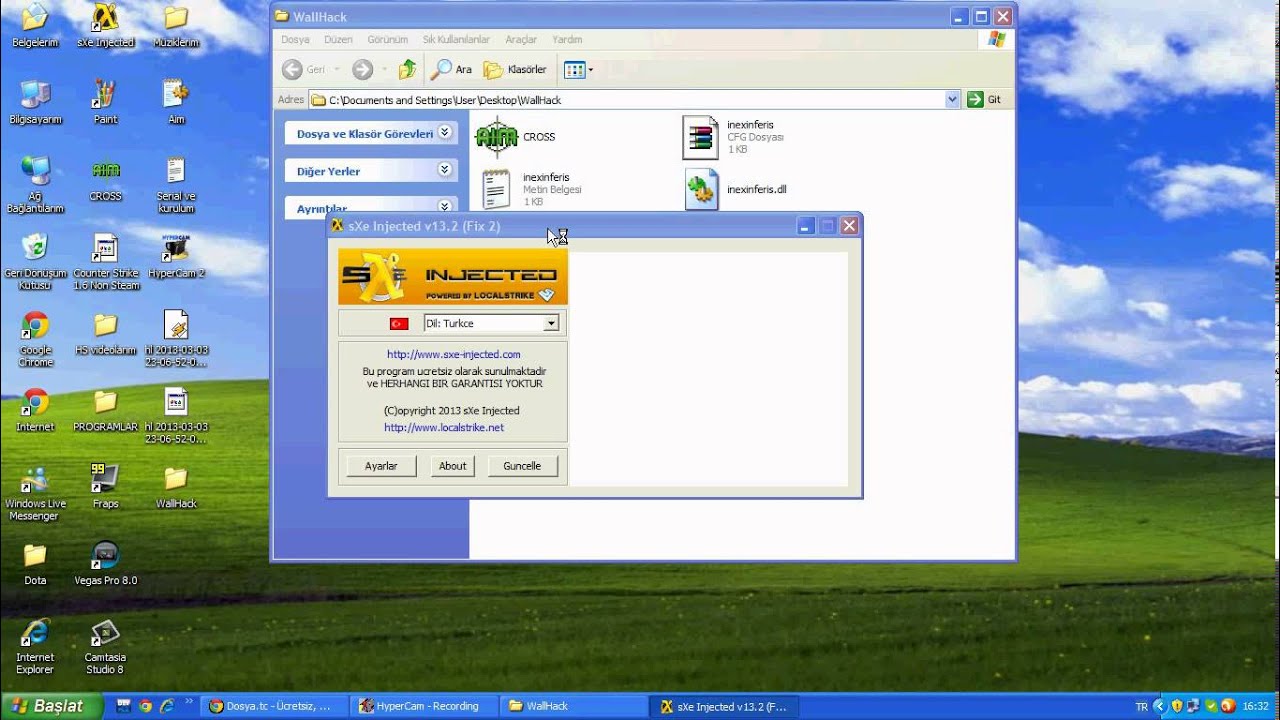Image resolution: width=1280 pixels, height=720 pixels.
Task: Click the WallHack taskbar button
Action: [574, 706]
